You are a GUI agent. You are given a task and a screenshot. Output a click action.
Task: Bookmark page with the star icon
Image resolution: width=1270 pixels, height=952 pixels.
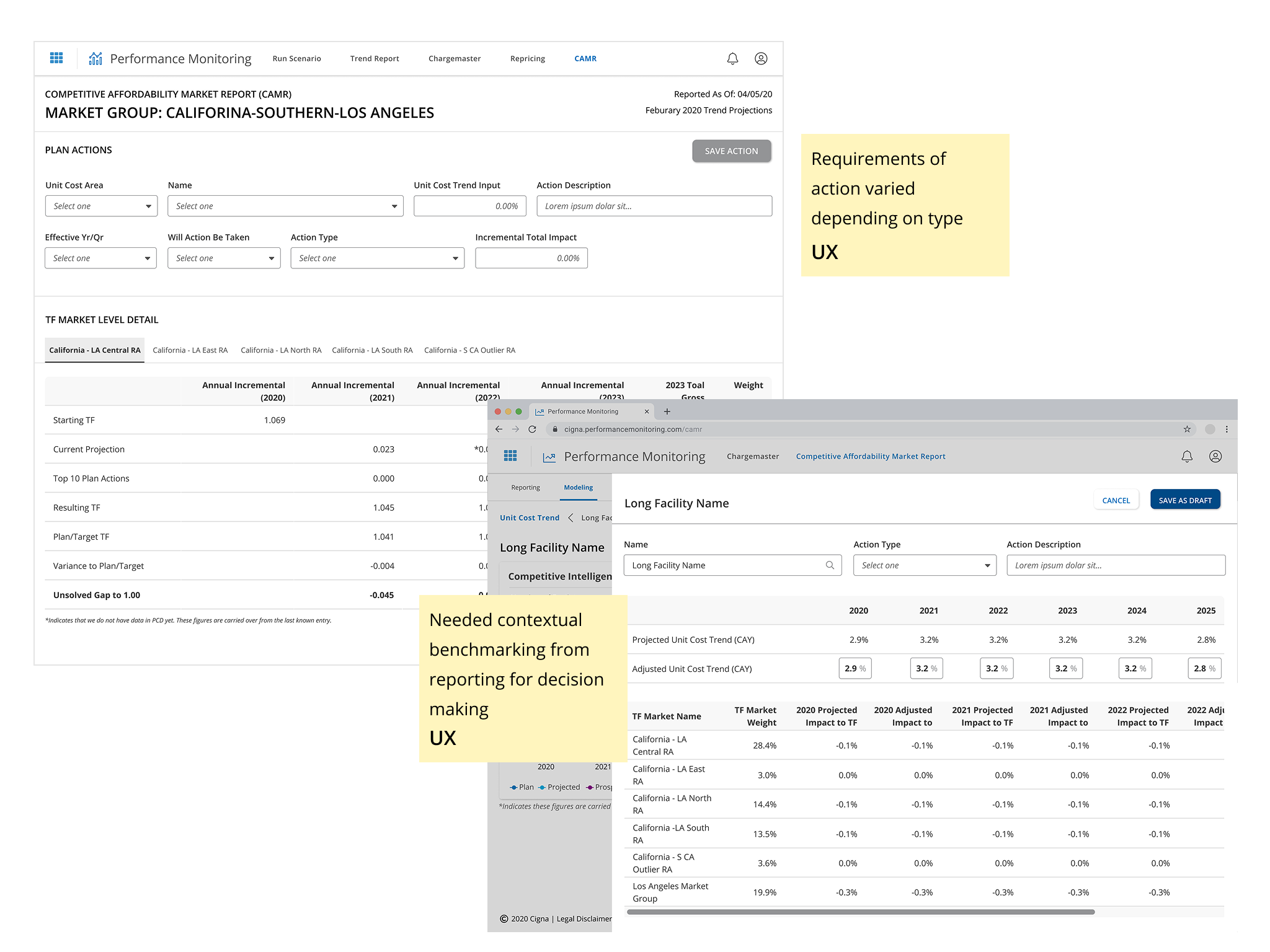tap(1187, 429)
